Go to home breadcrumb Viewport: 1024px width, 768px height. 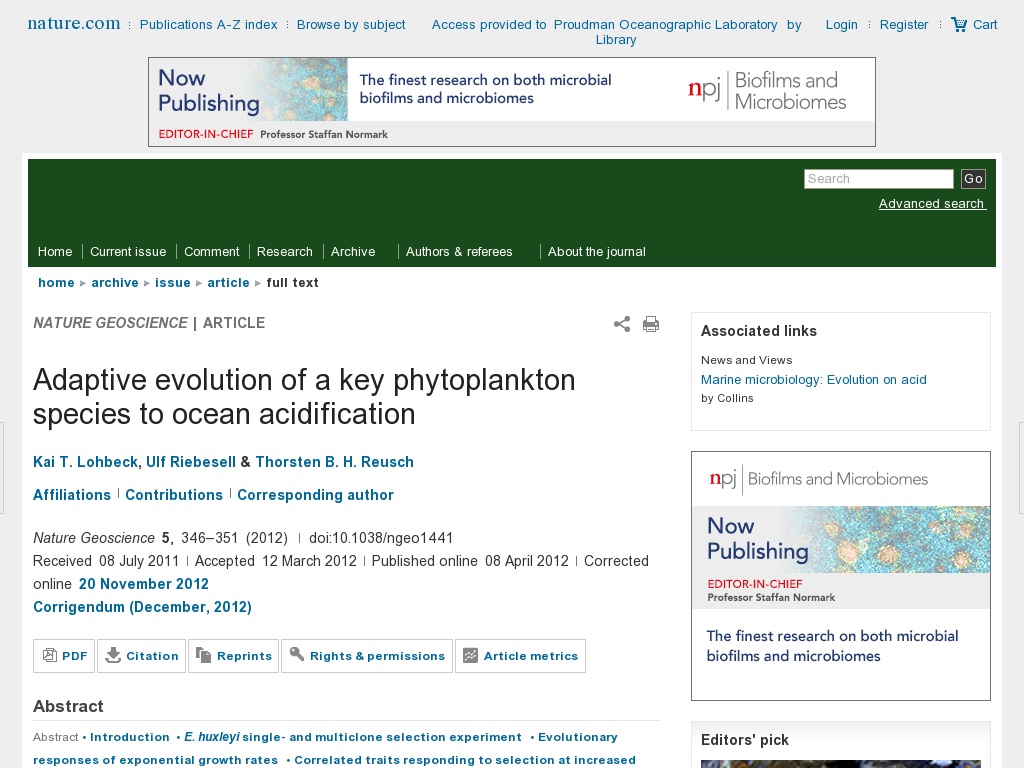(56, 283)
